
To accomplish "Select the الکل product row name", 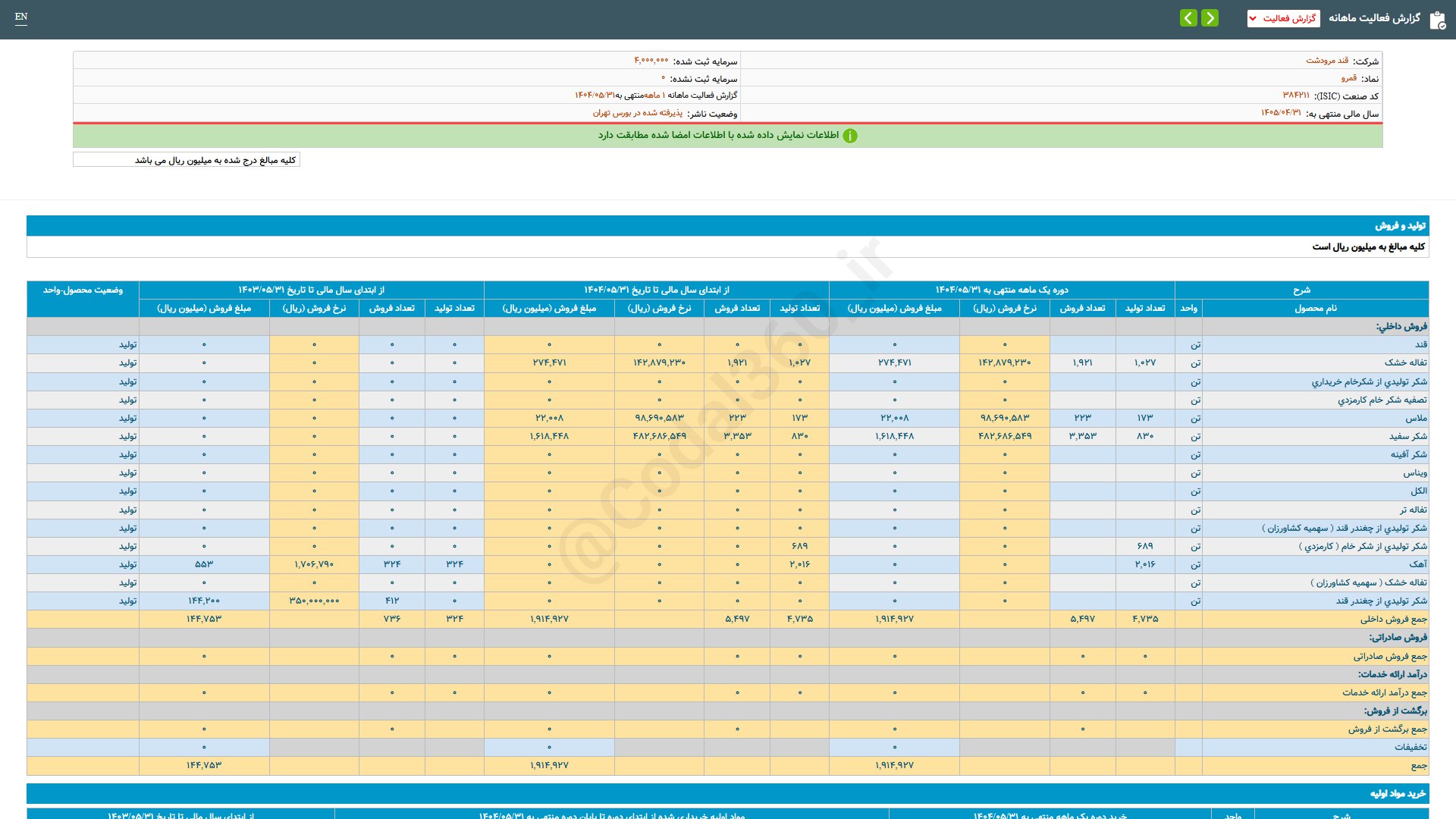I will (1419, 491).
